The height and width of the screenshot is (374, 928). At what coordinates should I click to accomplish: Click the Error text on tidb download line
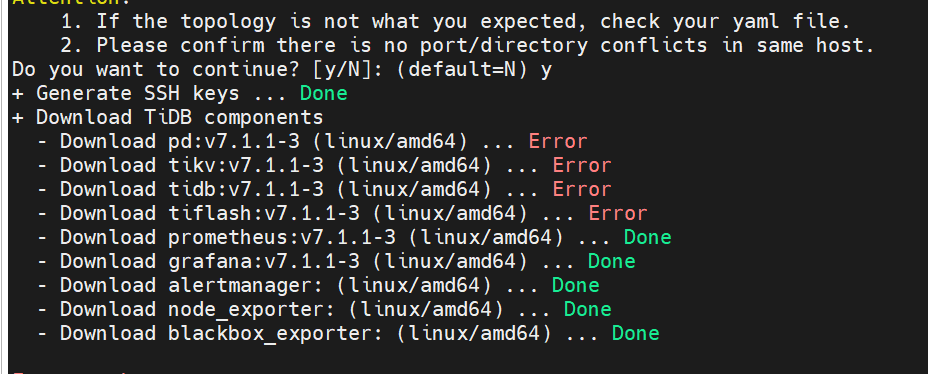tap(582, 189)
